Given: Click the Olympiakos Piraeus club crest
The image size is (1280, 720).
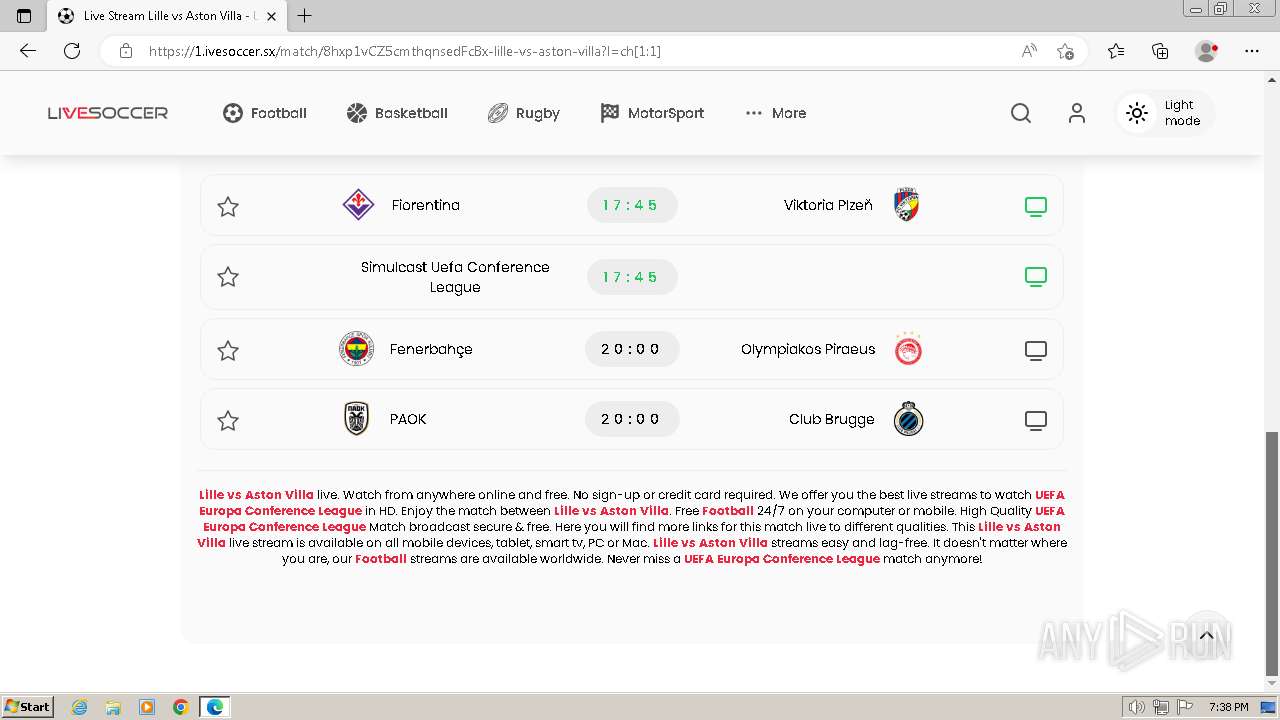Looking at the screenshot, I should pyautogui.click(x=908, y=349).
